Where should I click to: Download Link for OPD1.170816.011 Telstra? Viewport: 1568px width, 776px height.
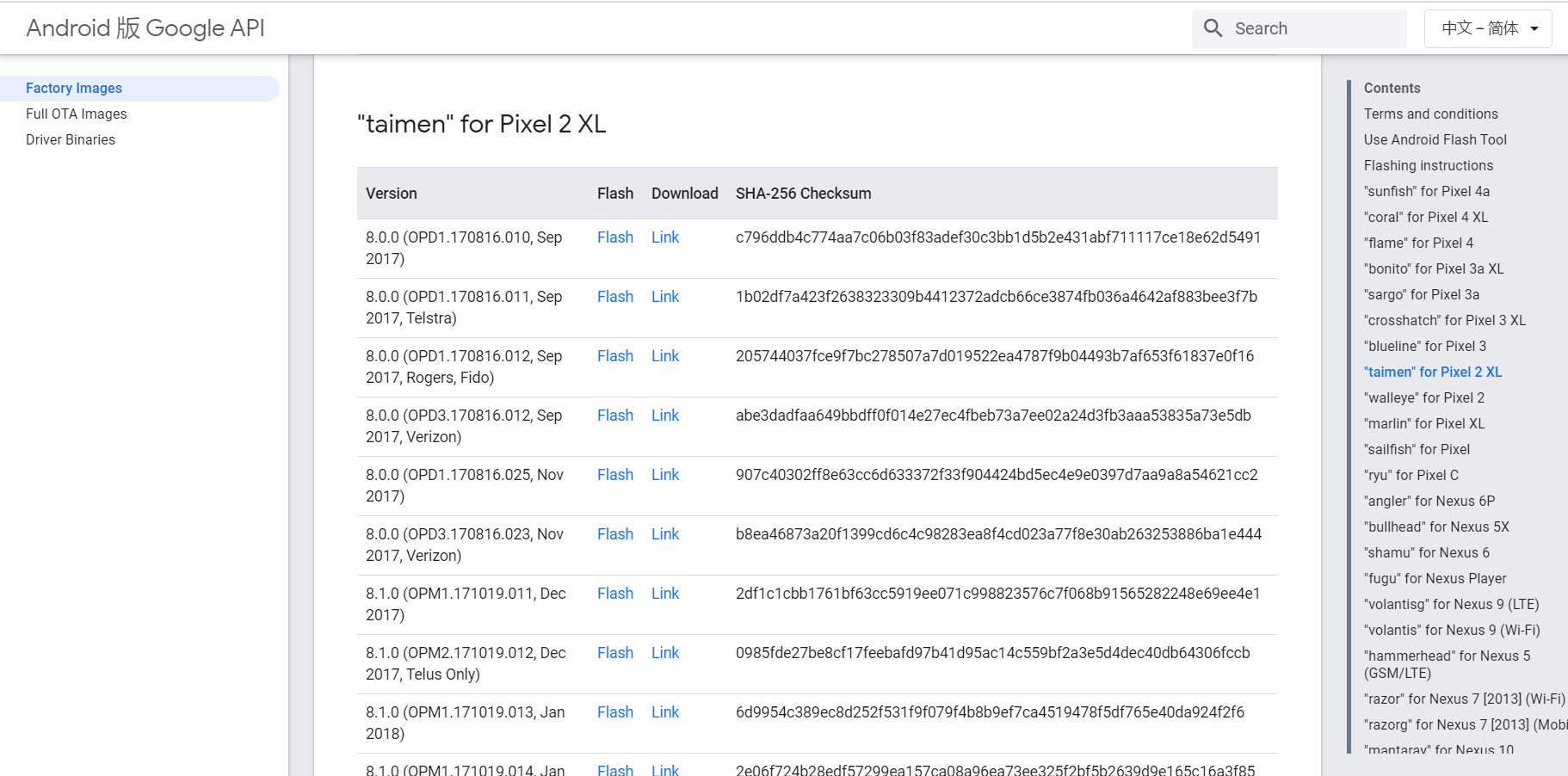[665, 297]
